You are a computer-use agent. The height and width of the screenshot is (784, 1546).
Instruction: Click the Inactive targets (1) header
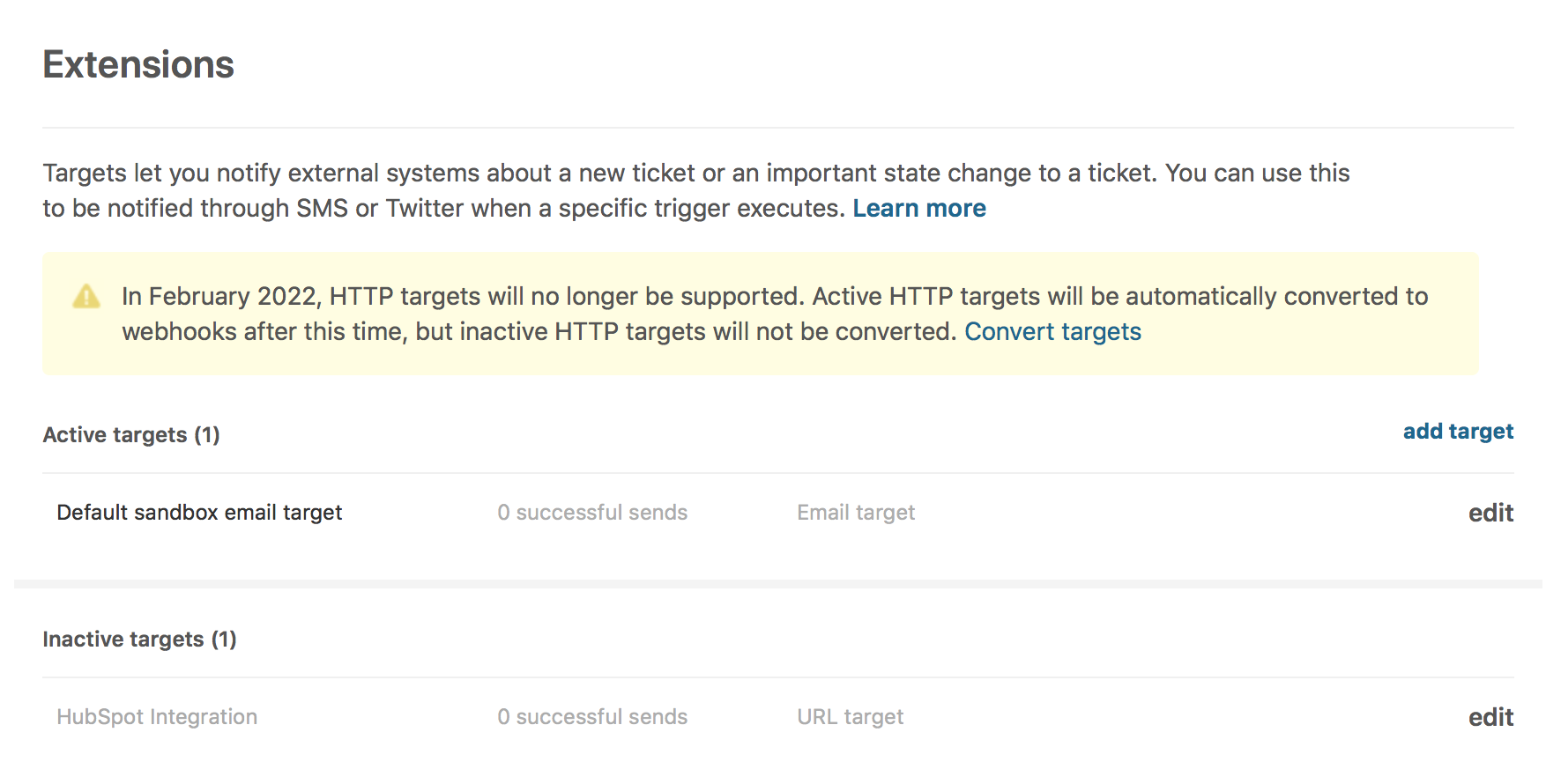point(139,640)
